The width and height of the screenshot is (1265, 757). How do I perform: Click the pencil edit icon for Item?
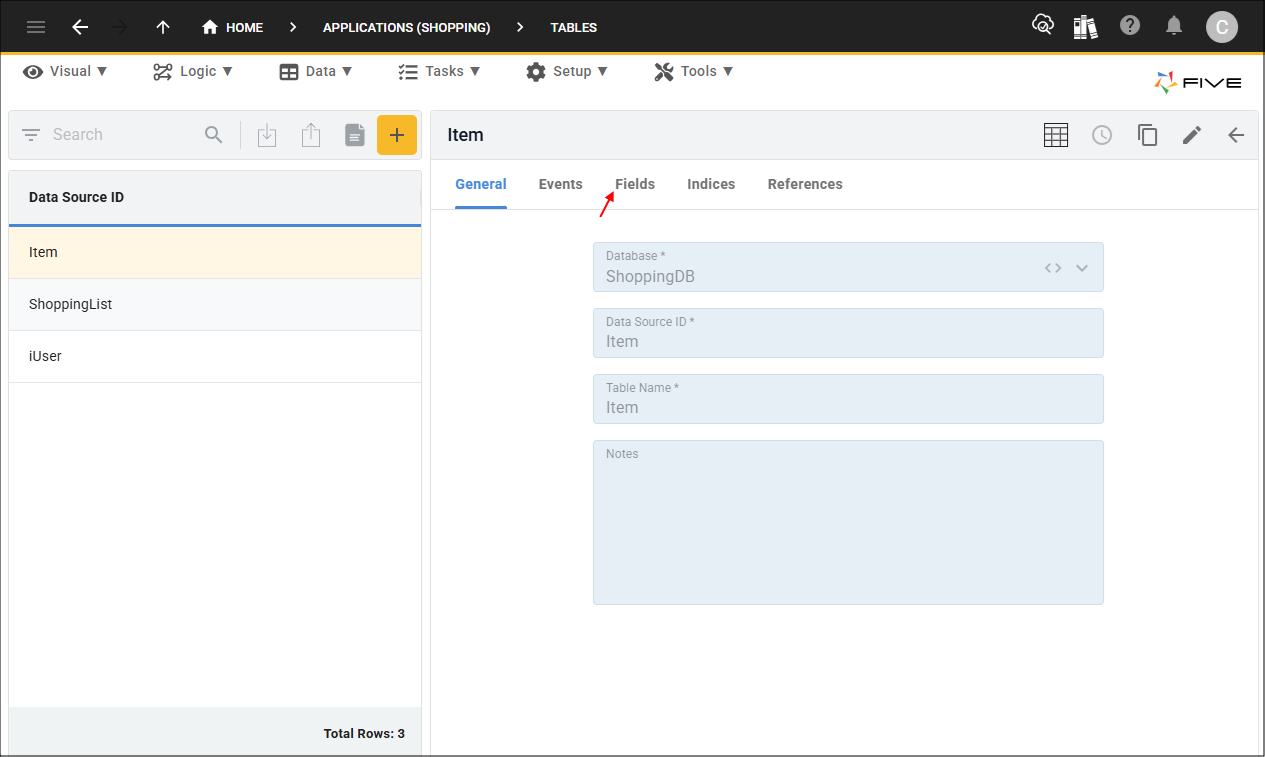1191,135
